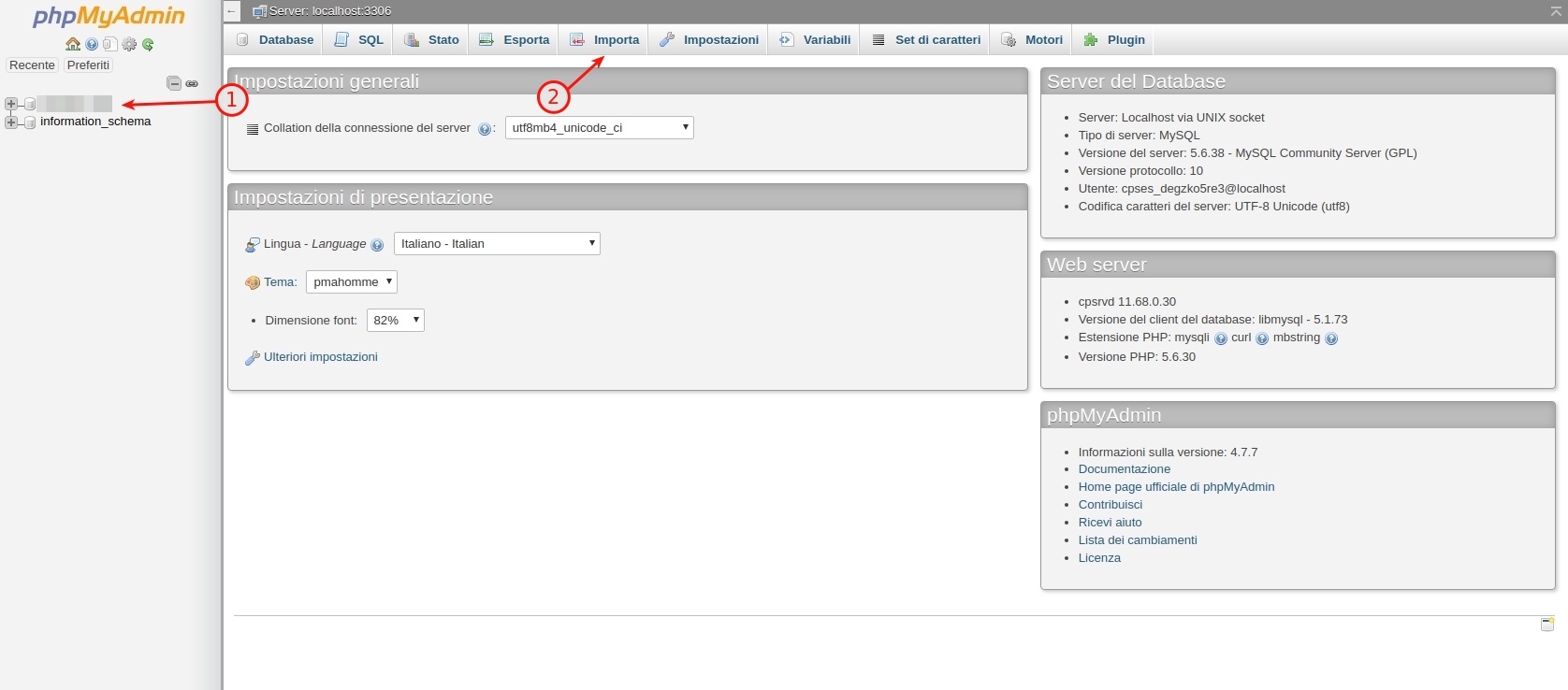This screenshot has height=690, width=1568.
Task: Open the Database tab
Action: pyautogui.click(x=274, y=39)
